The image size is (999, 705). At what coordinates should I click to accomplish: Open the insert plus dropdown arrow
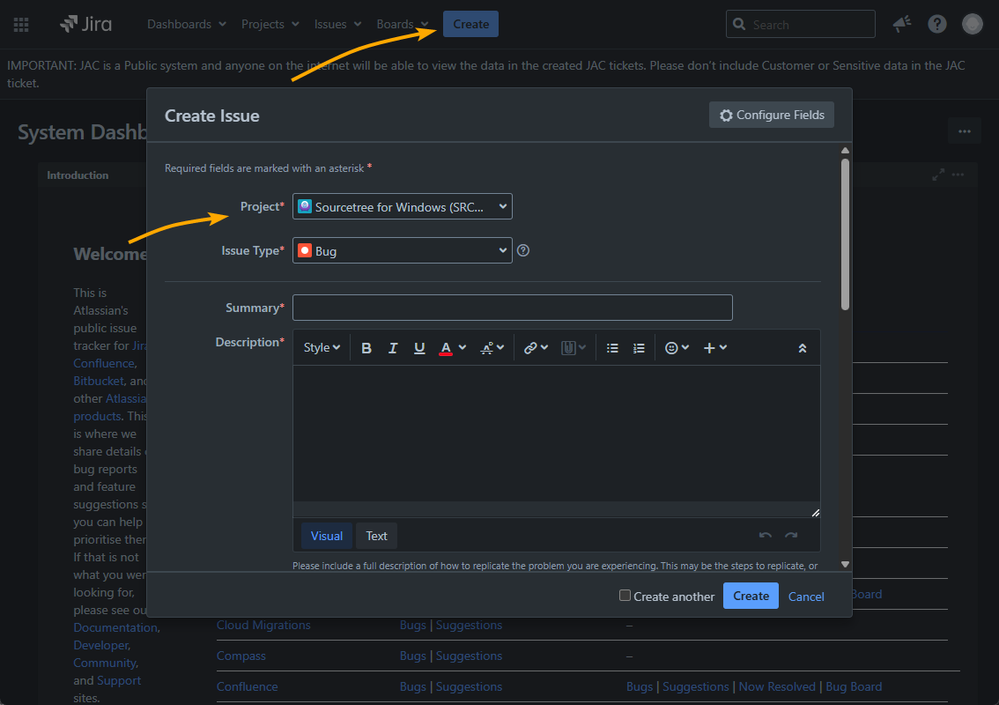[x=723, y=348]
